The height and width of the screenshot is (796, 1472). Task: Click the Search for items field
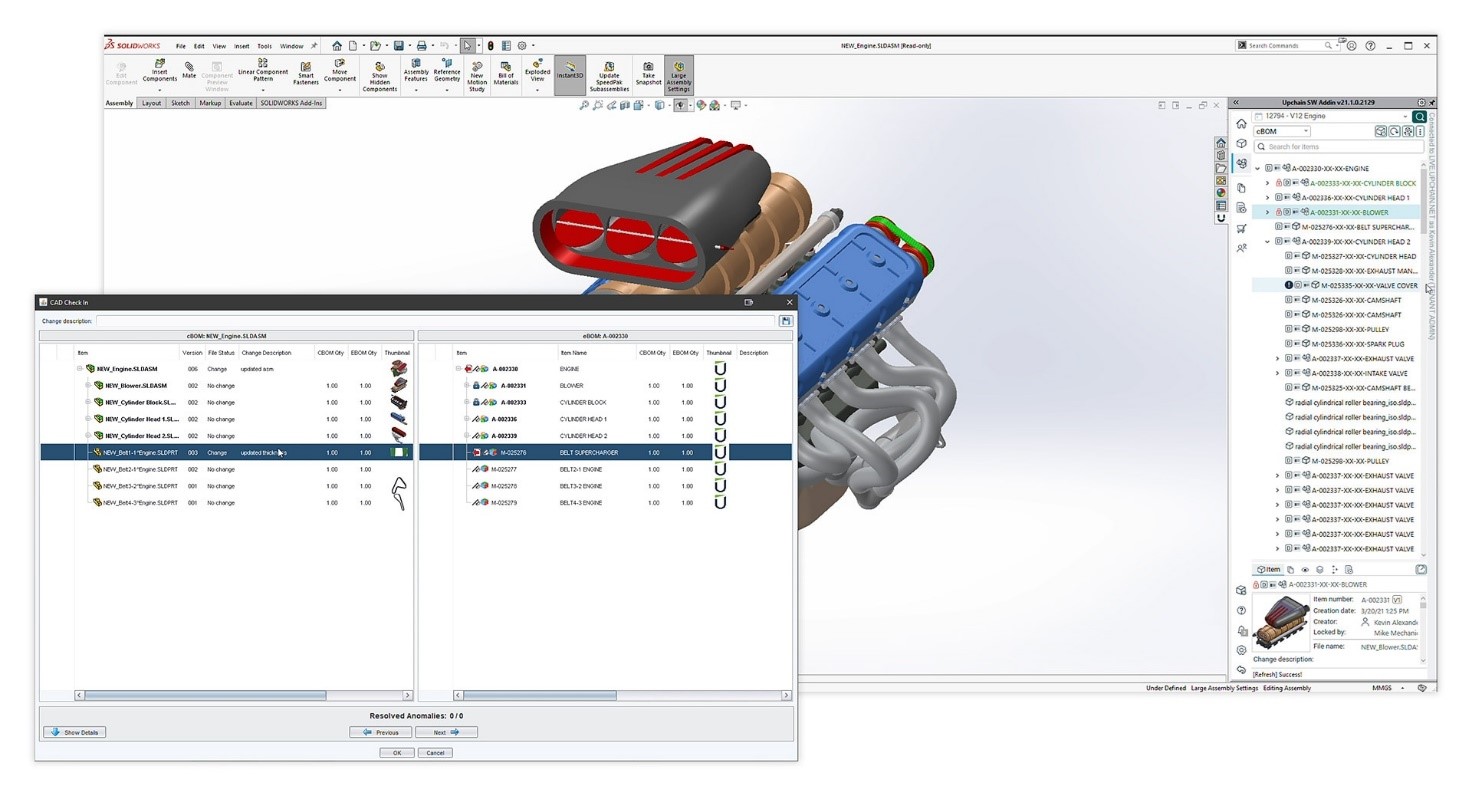(1340, 147)
